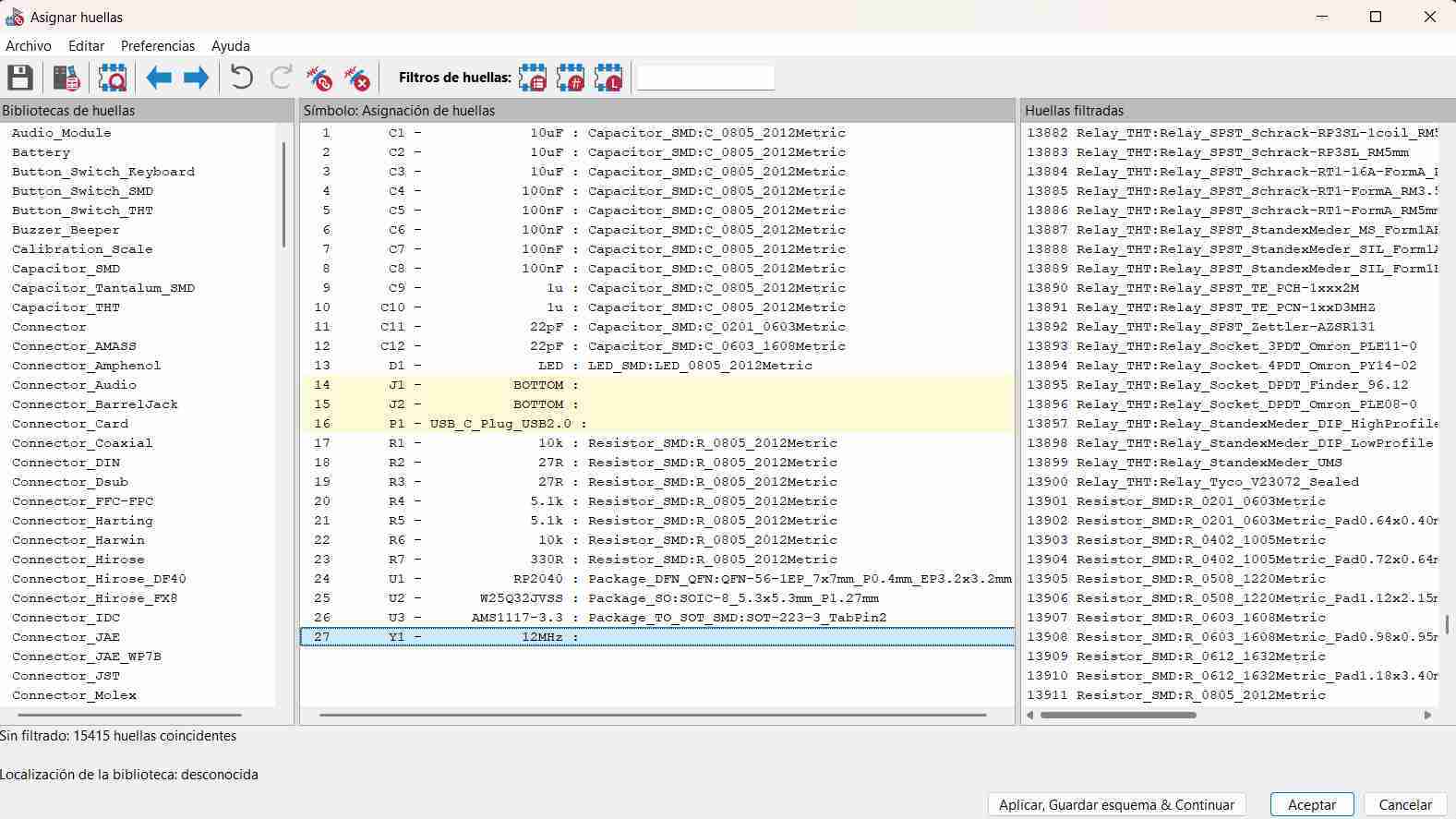
Task: Select the D1 LED symbol row
Action: tap(657, 366)
